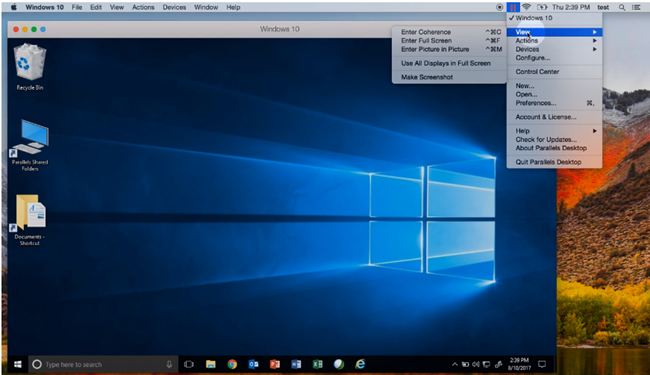Click the Parallels icon in Mac menu bar
This screenshot has width=650, height=375.
coord(513,7)
